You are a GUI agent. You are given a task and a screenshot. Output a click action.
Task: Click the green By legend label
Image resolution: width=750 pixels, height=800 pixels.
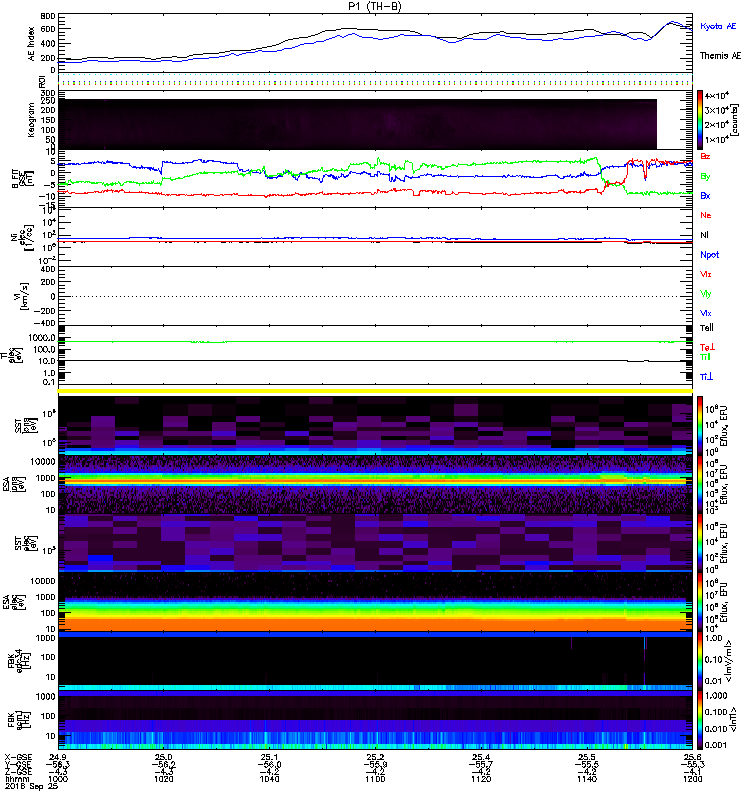(705, 176)
